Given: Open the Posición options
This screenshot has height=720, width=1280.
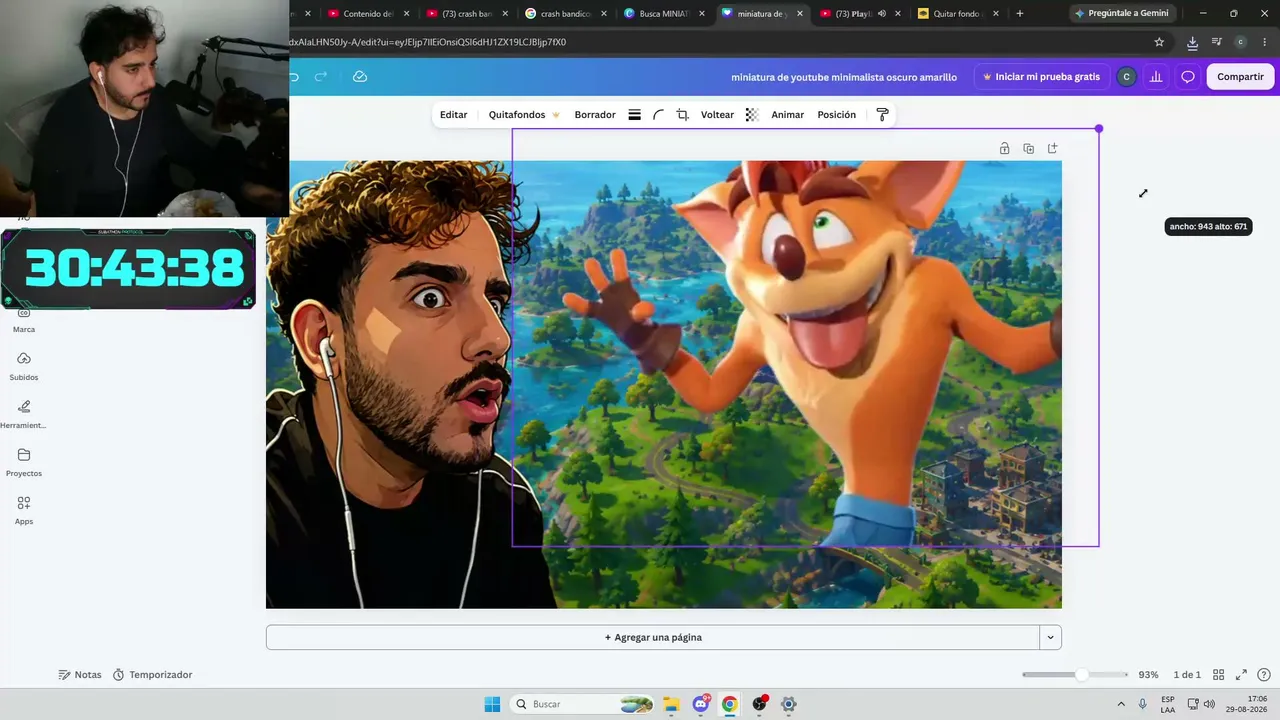Looking at the screenshot, I should point(837,115).
